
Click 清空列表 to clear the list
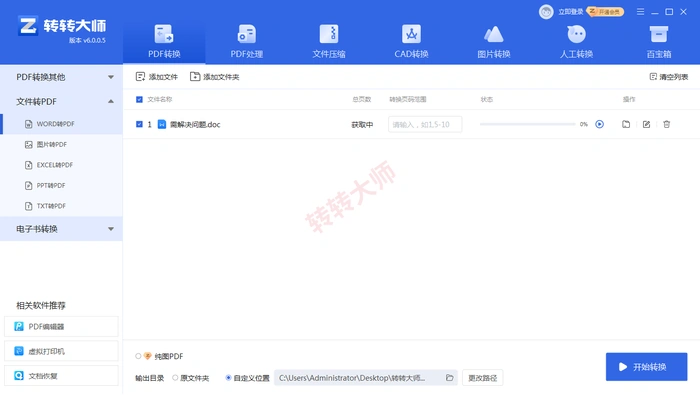(668, 77)
